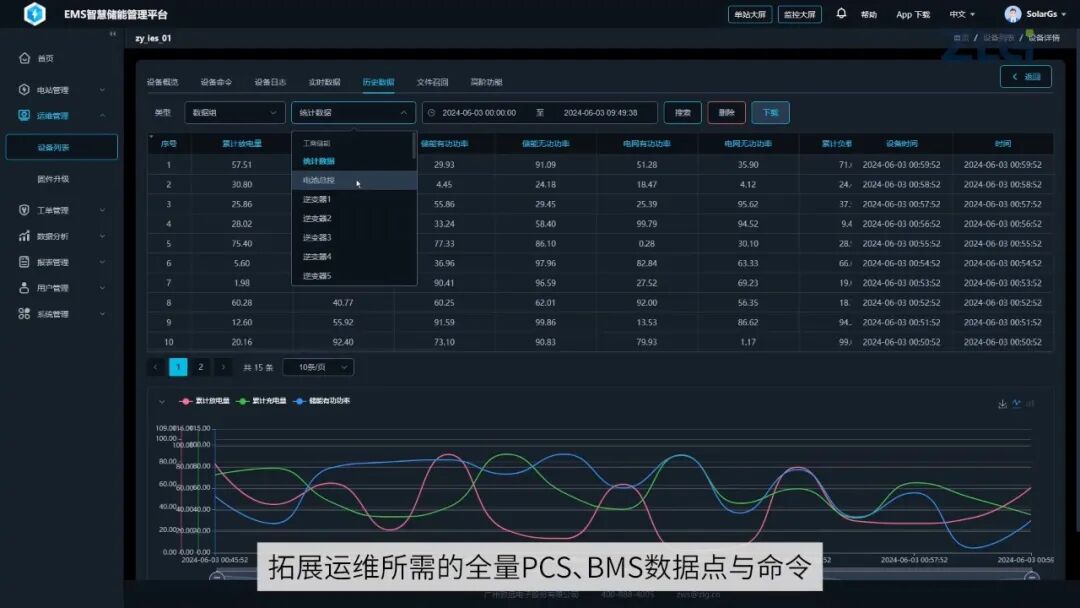The width and height of the screenshot is (1080, 608).
Task: Switch chart to bar view icon
Action: [1030, 404]
